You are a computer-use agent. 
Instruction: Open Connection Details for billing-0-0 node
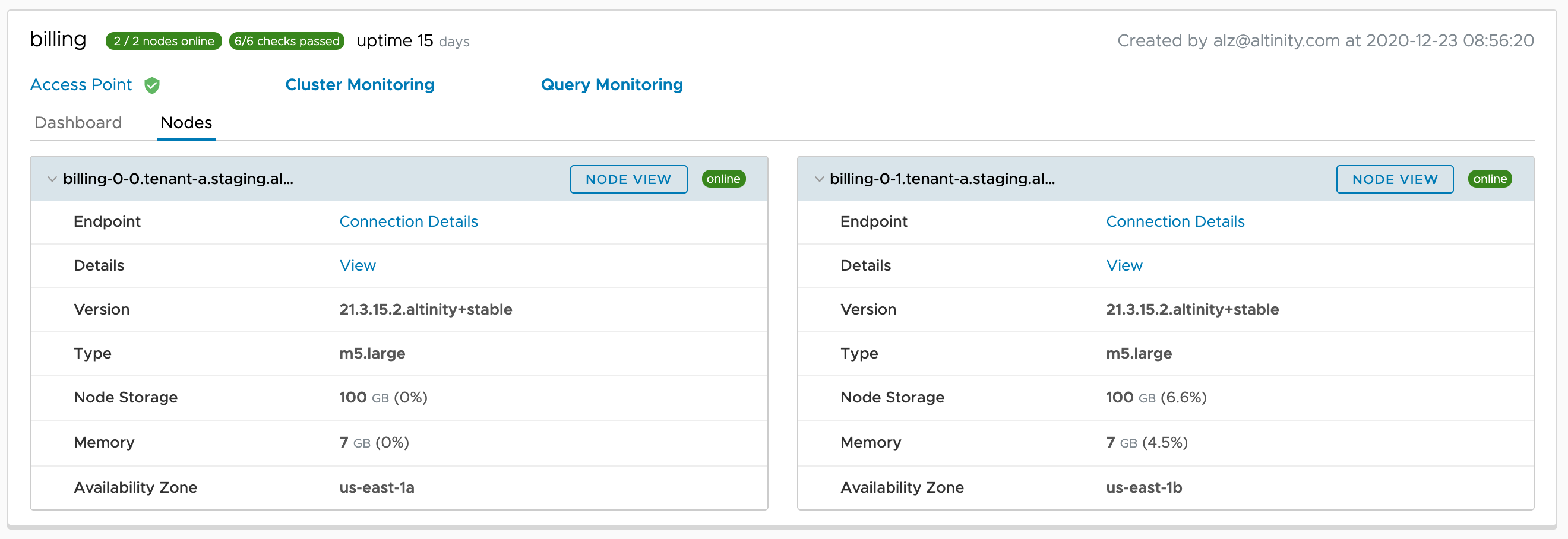(x=409, y=221)
